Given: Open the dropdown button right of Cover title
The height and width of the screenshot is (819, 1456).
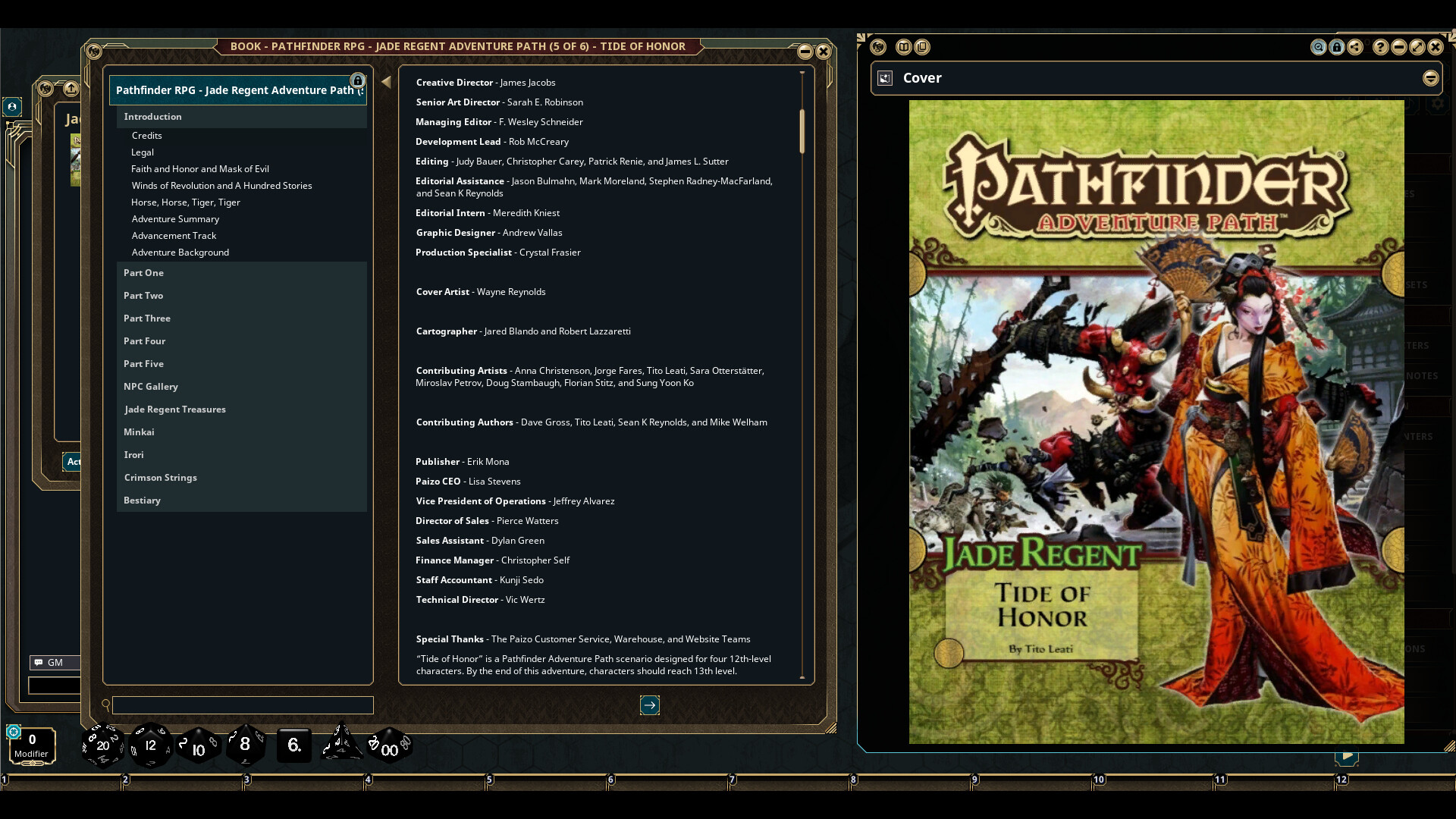Looking at the screenshot, I should pos(1430,78).
